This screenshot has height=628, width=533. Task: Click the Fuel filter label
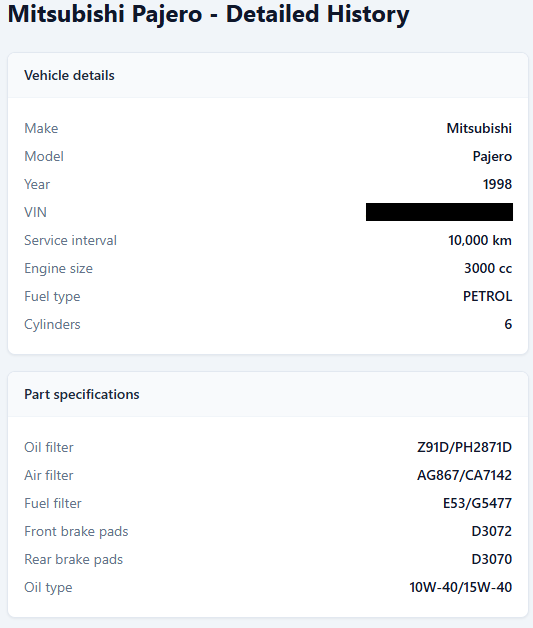point(53,503)
